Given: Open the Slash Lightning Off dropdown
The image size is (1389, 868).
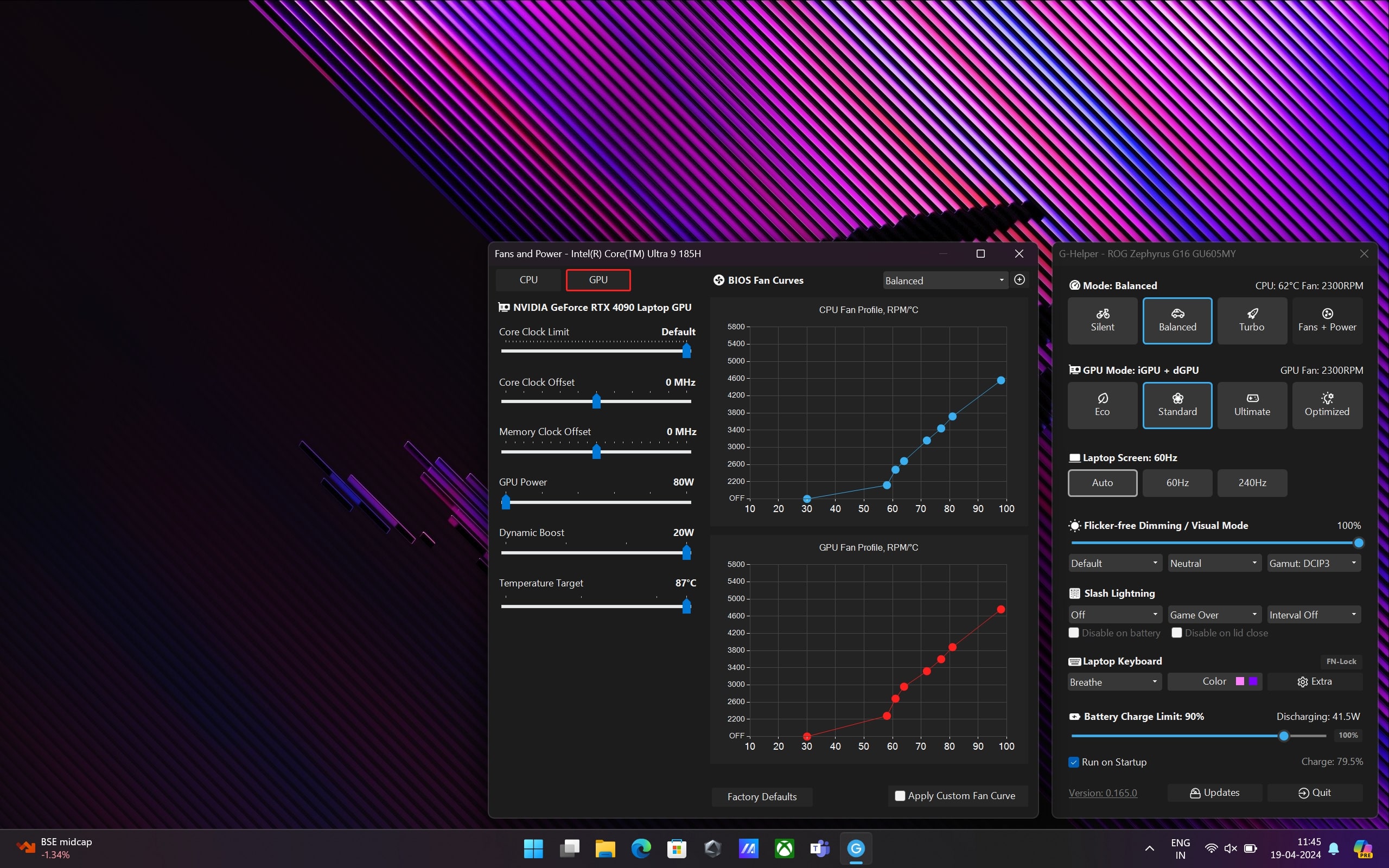Looking at the screenshot, I should point(1114,615).
